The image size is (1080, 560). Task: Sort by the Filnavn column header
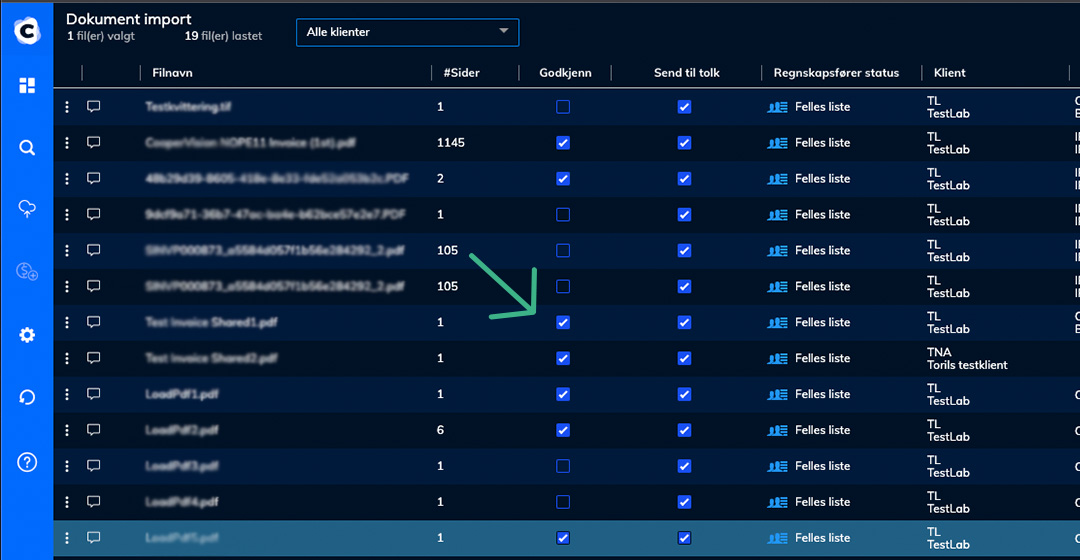click(172, 73)
